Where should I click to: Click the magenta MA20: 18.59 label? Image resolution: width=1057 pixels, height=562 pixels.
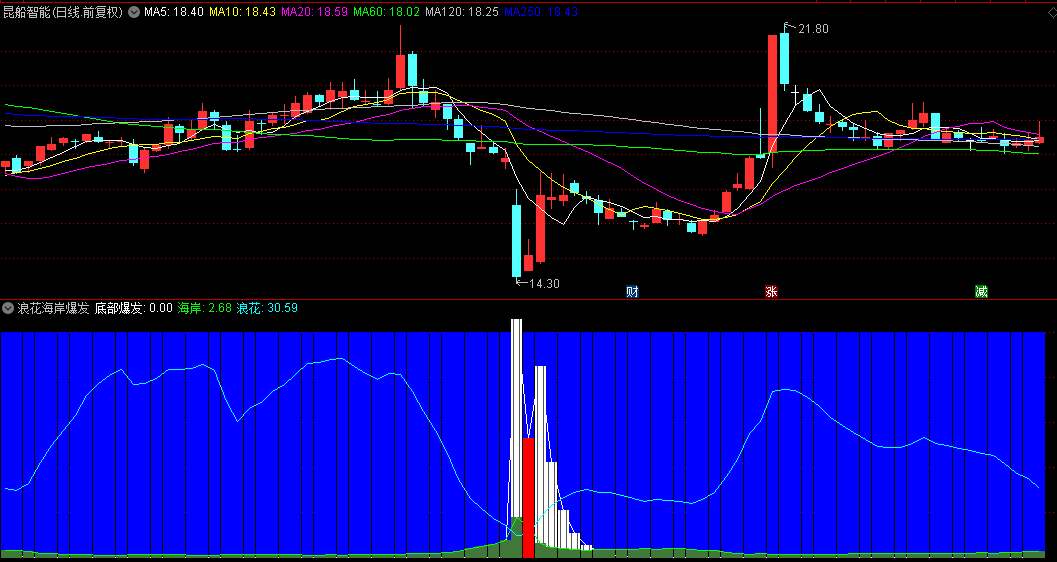coord(315,11)
